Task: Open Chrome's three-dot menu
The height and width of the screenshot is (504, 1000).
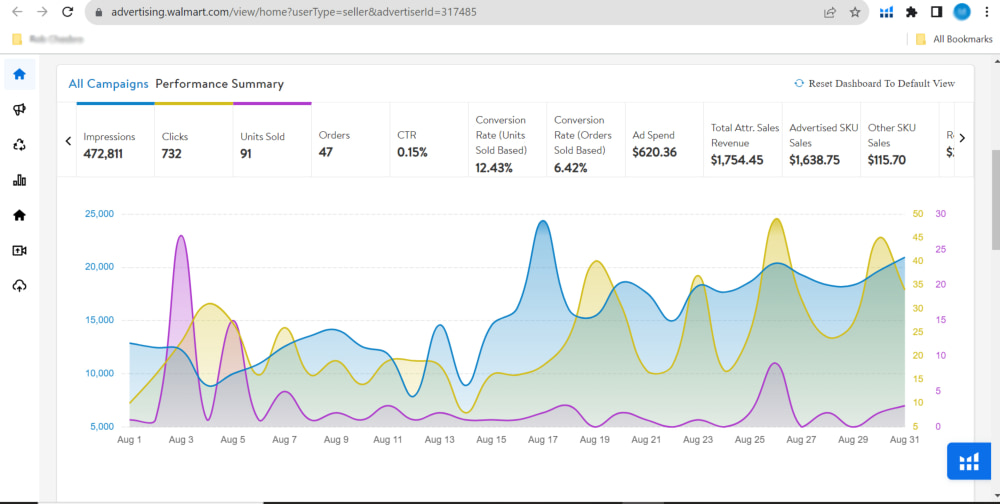Action: [987, 13]
